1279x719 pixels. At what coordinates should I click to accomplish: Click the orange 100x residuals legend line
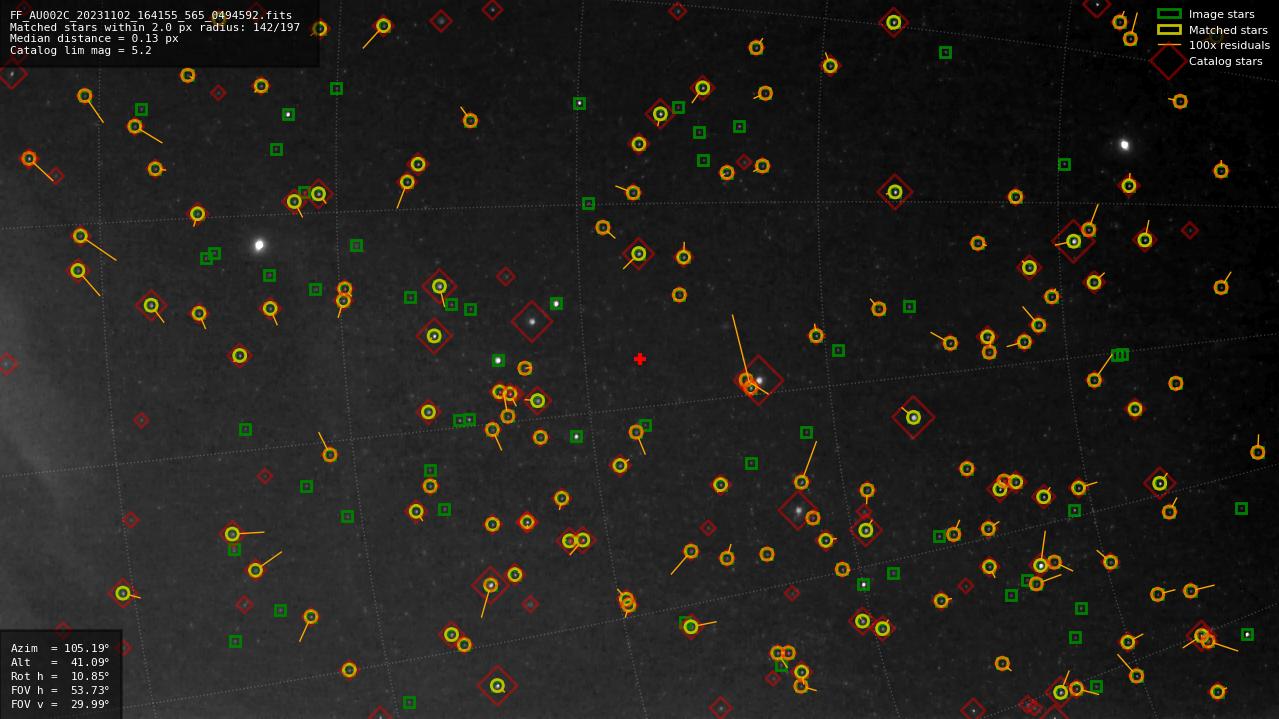[x=1169, y=45]
